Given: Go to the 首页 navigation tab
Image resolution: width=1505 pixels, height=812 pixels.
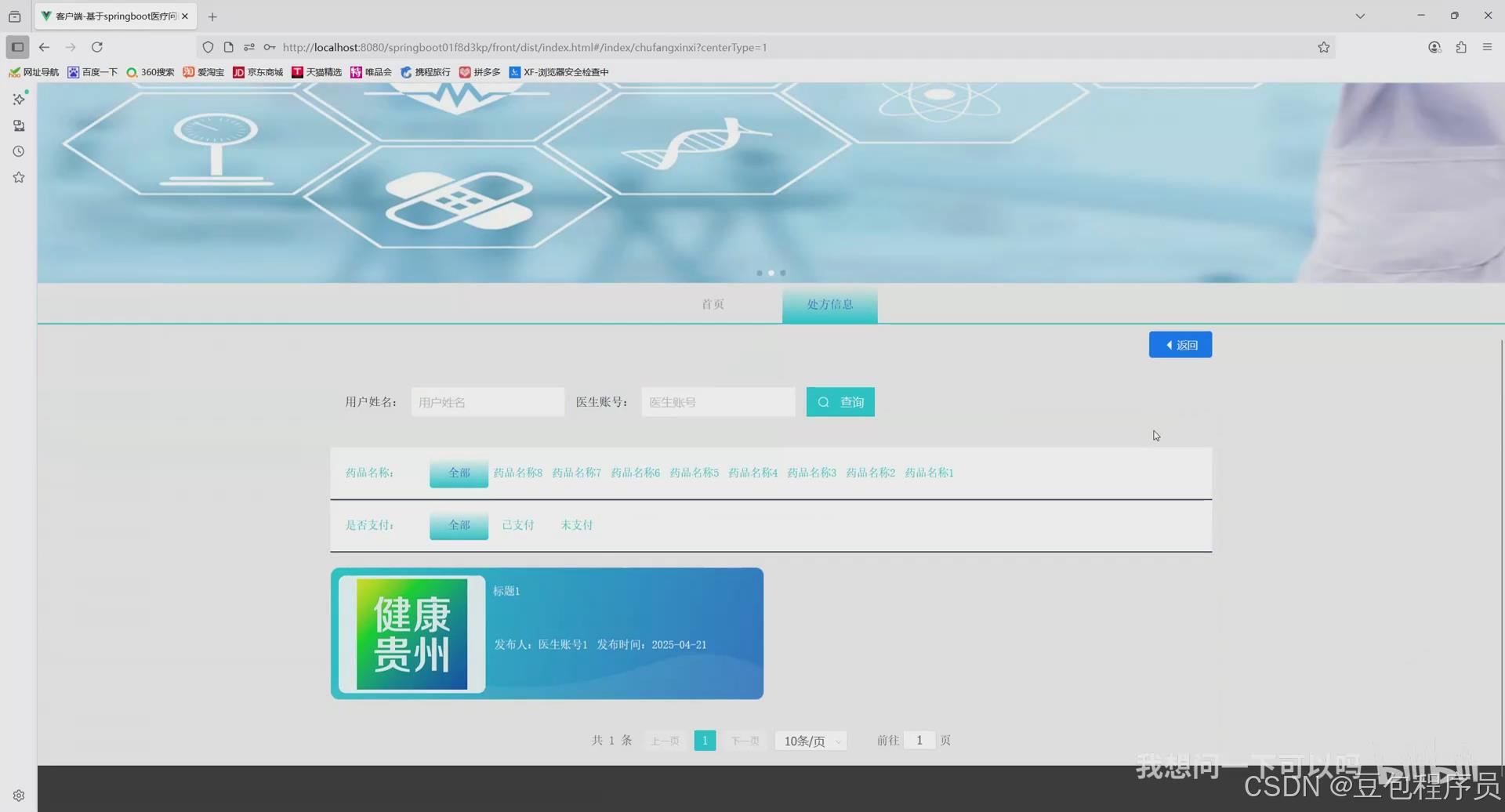Looking at the screenshot, I should pyautogui.click(x=713, y=304).
